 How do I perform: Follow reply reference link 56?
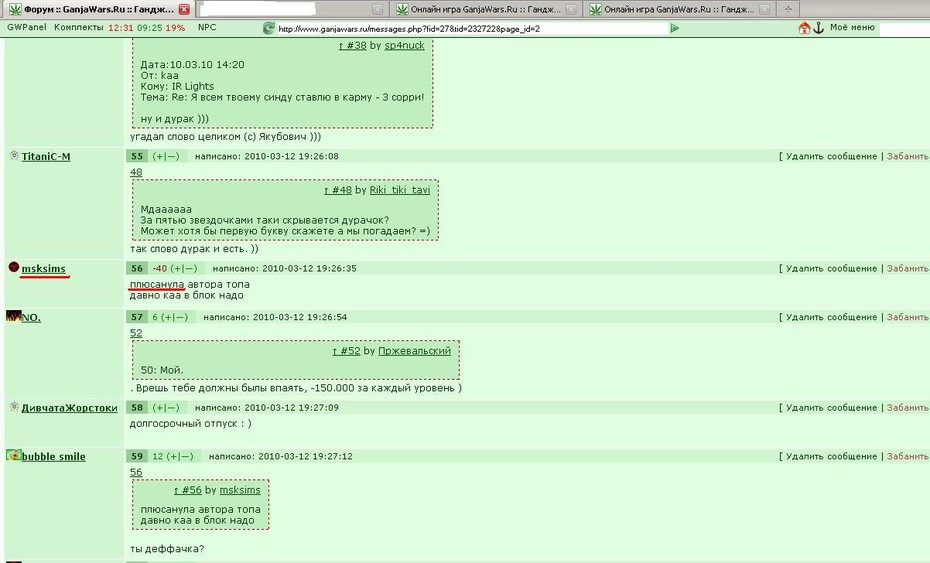(x=136, y=472)
